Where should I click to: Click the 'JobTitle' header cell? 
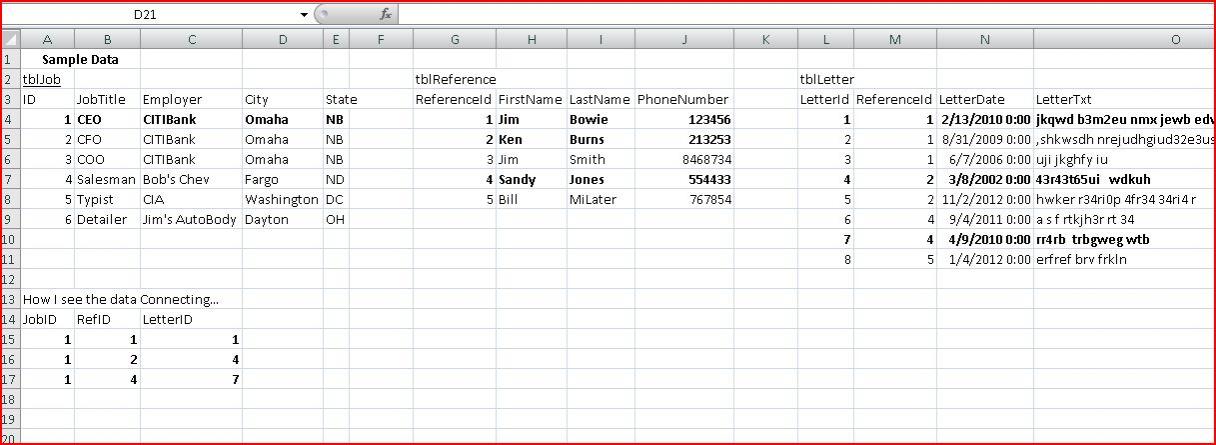point(107,100)
